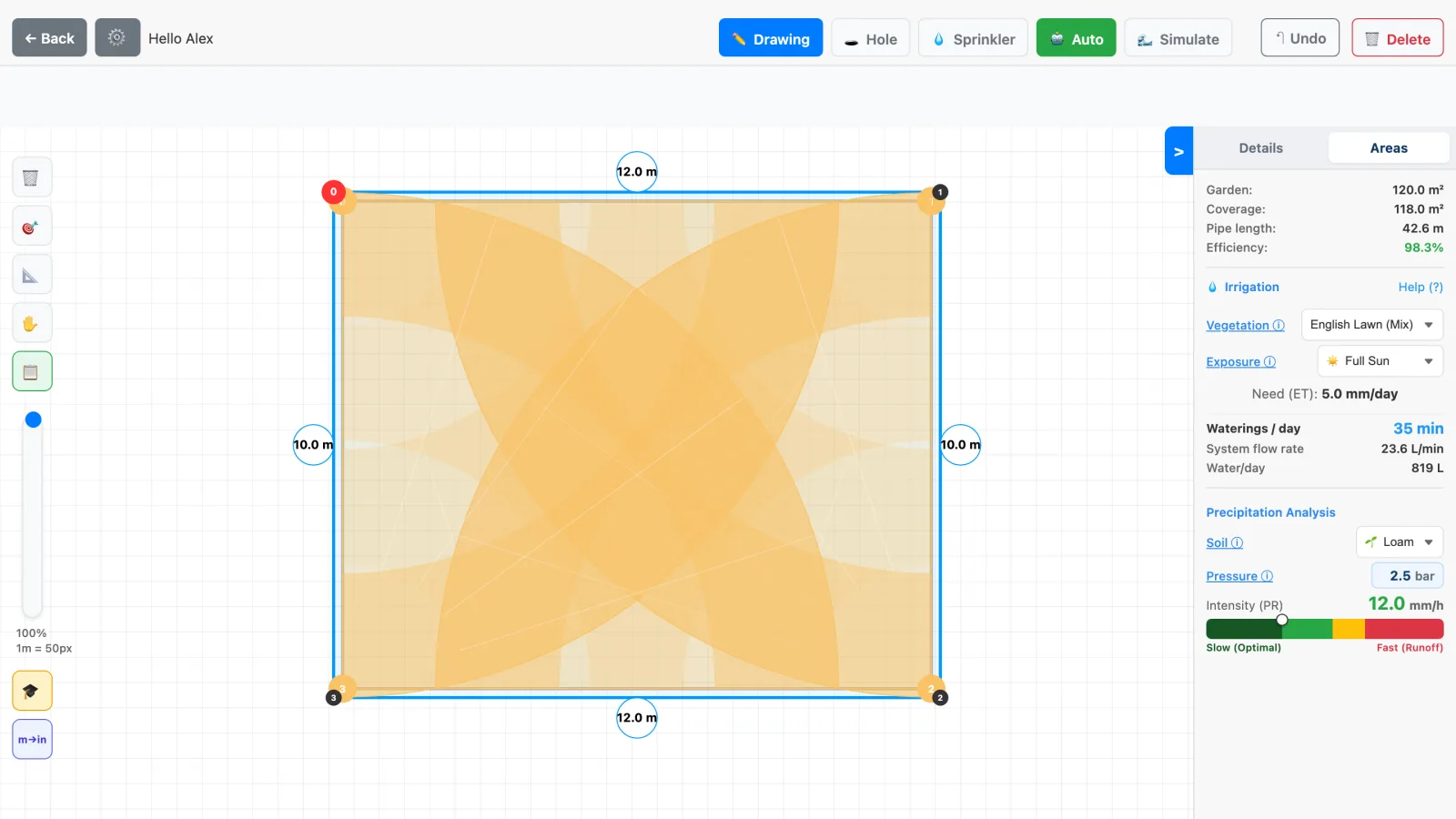Click the left edge 10.0 m label
This screenshot has width=1456, height=819.
tap(313, 445)
